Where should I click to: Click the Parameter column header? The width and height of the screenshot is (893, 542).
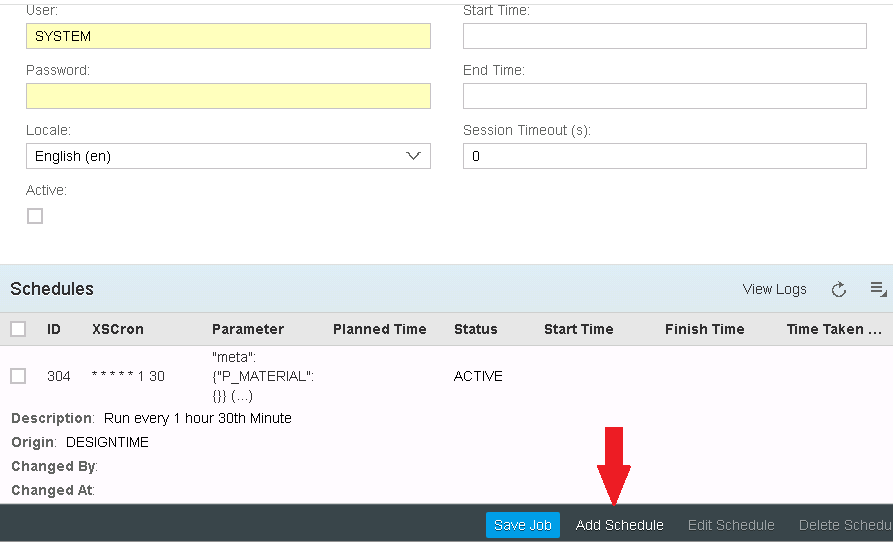(248, 329)
